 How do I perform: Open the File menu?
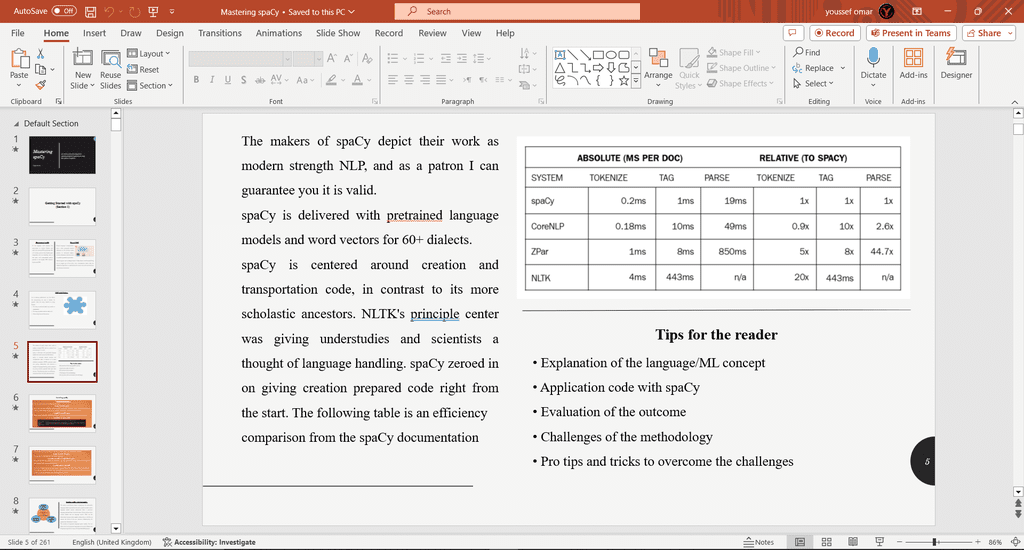tap(18, 33)
